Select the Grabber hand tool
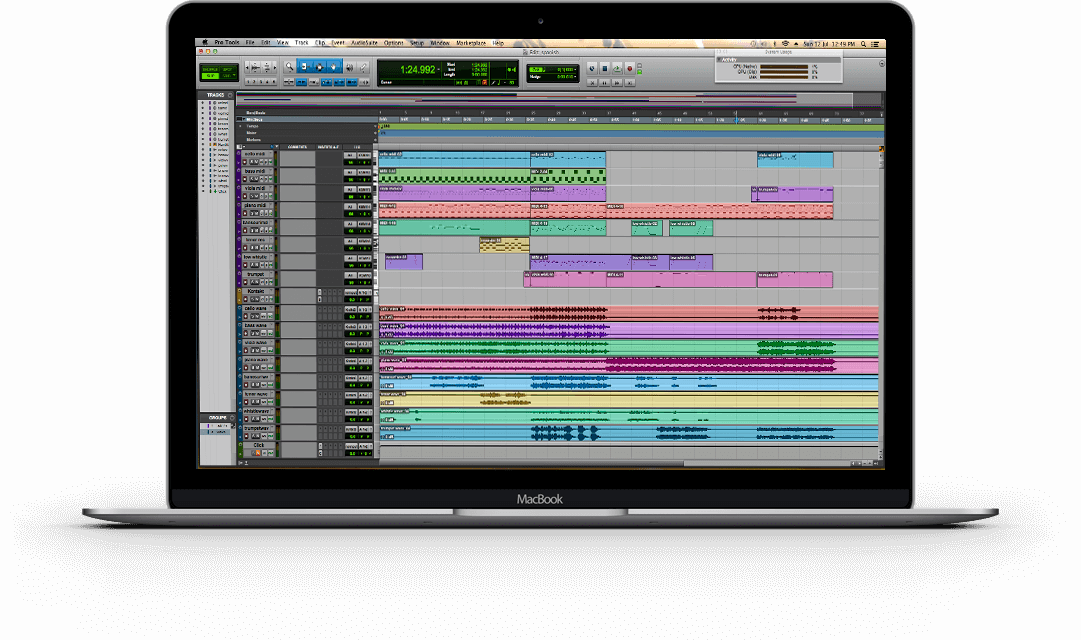The width and height of the screenshot is (1081, 640). (333, 67)
